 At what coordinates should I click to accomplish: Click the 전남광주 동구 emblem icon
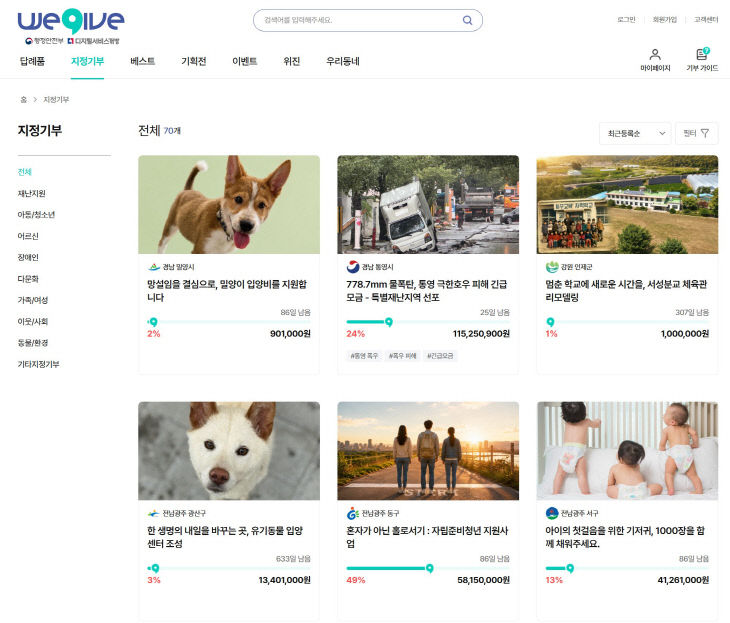[x=353, y=513]
